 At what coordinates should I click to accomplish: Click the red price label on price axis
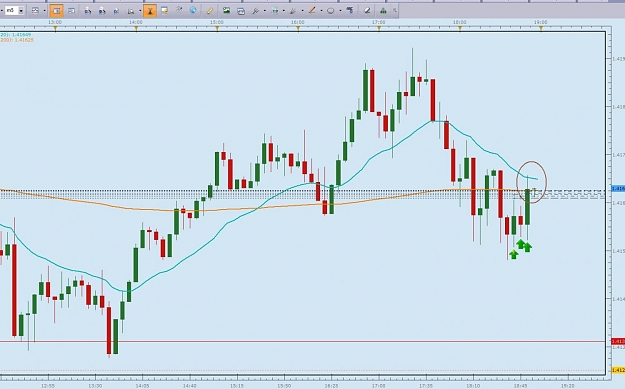pos(618,342)
